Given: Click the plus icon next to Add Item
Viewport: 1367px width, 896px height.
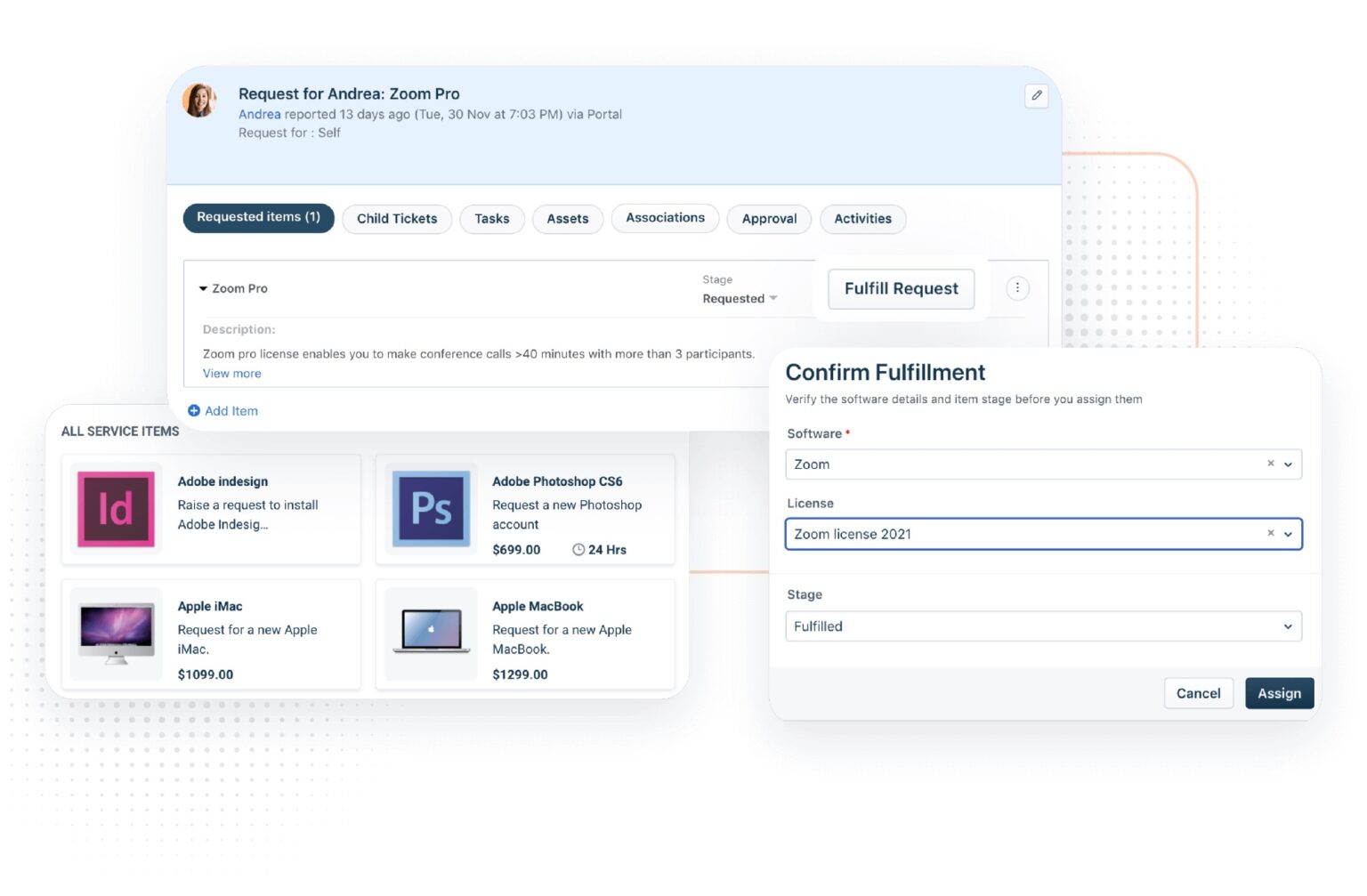Looking at the screenshot, I should [194, 410].
